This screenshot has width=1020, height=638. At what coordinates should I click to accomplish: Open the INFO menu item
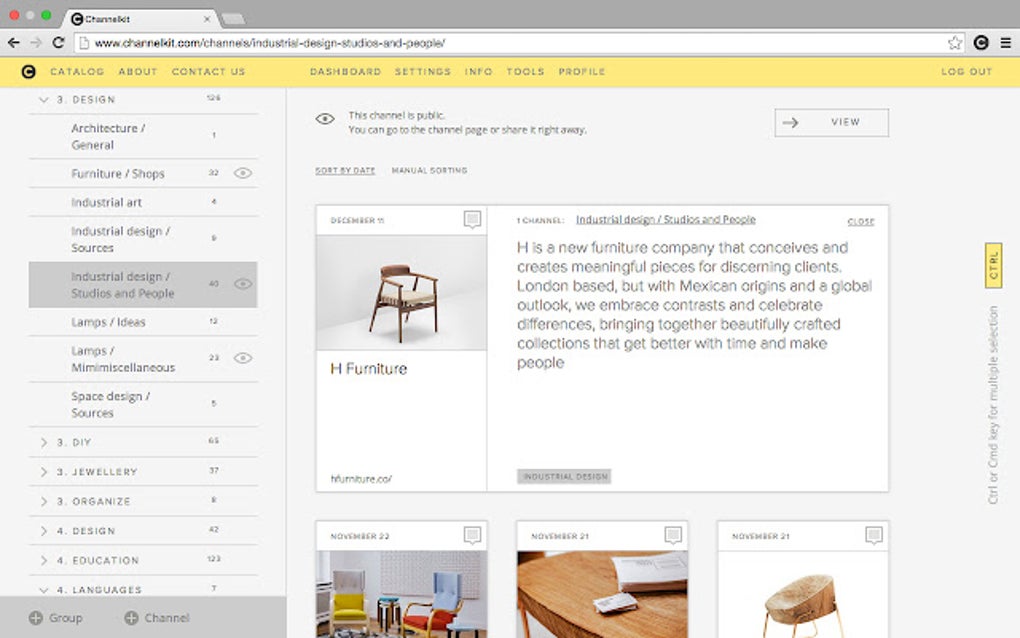click(479, 72)
